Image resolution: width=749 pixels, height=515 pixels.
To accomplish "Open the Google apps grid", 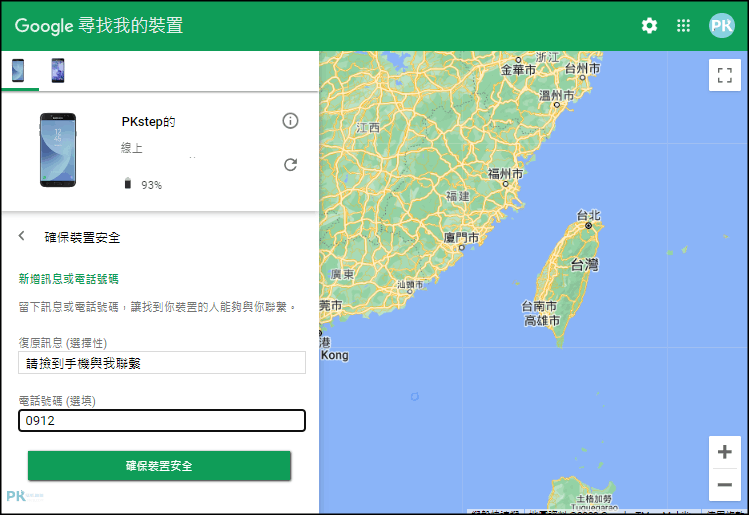I will click(684, 25).
